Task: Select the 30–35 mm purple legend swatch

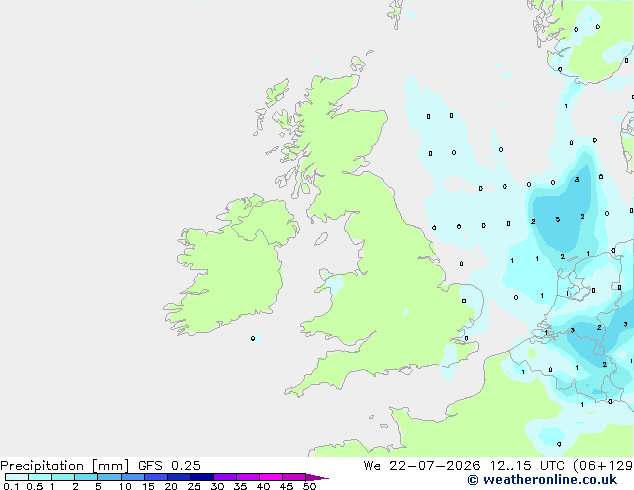Action: click(225, 477)
